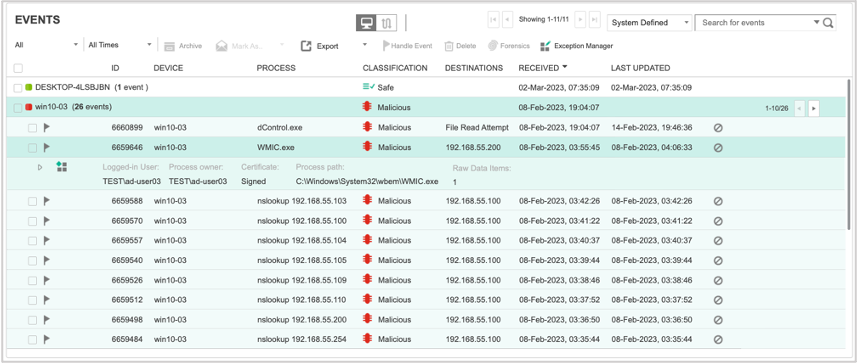Click the Mark As envelope icon

point(222,46)
